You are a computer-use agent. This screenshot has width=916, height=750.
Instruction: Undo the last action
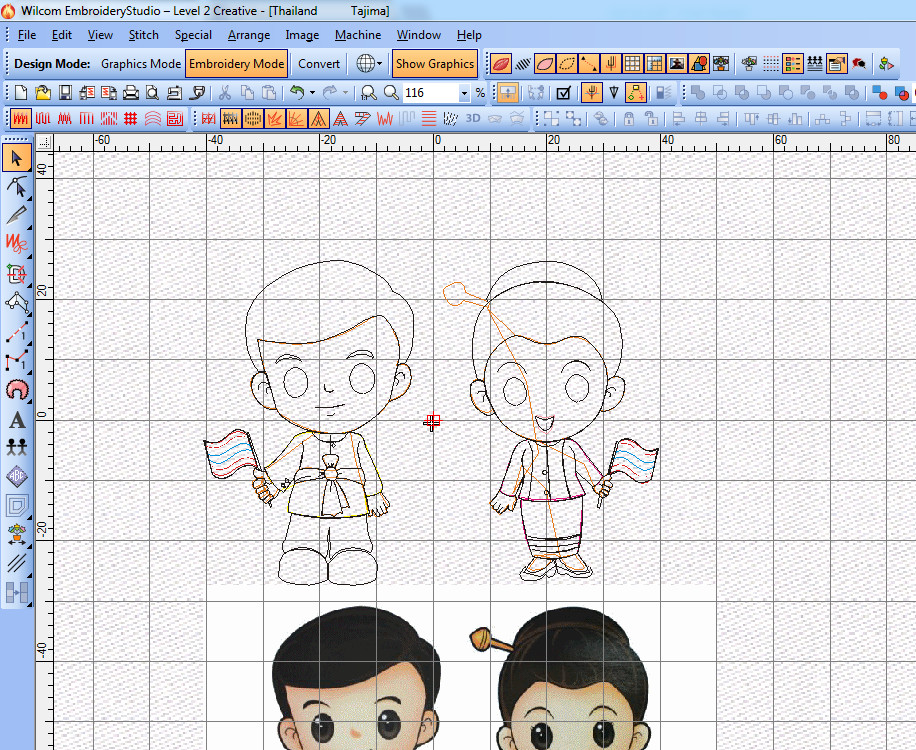tap(298, 92)
